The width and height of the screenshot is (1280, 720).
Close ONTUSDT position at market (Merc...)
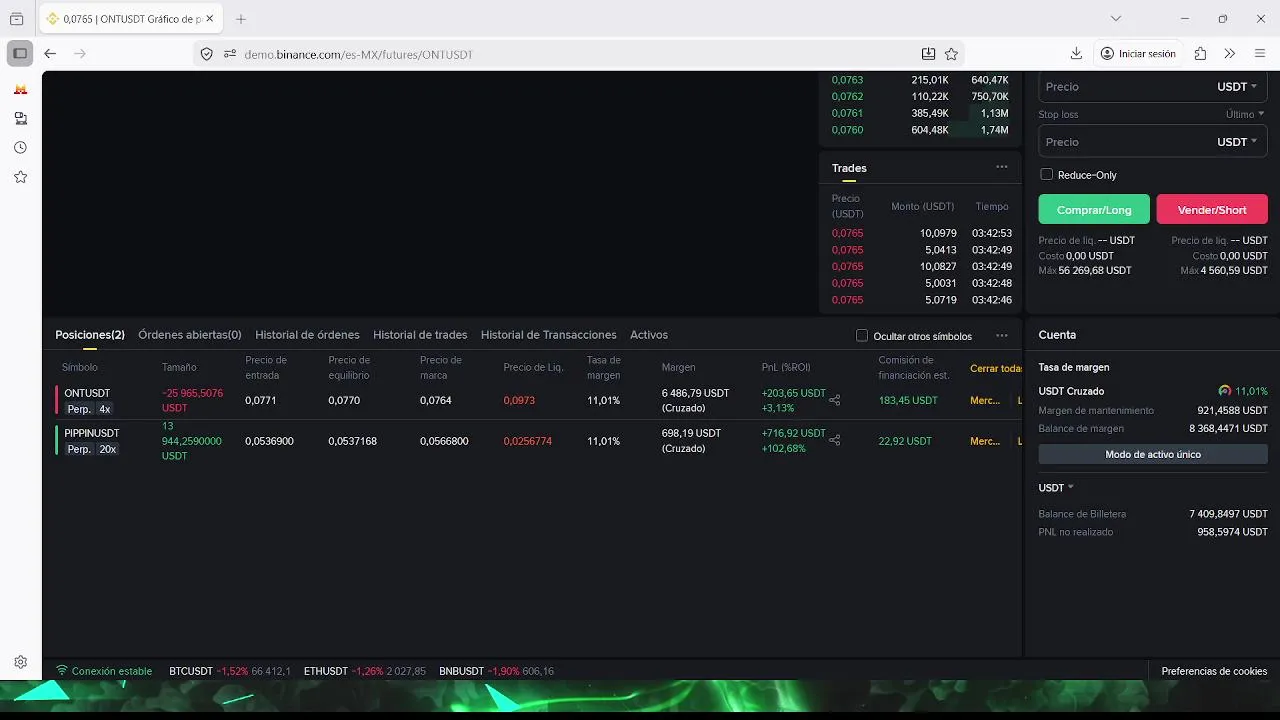(x=985, y=400)
